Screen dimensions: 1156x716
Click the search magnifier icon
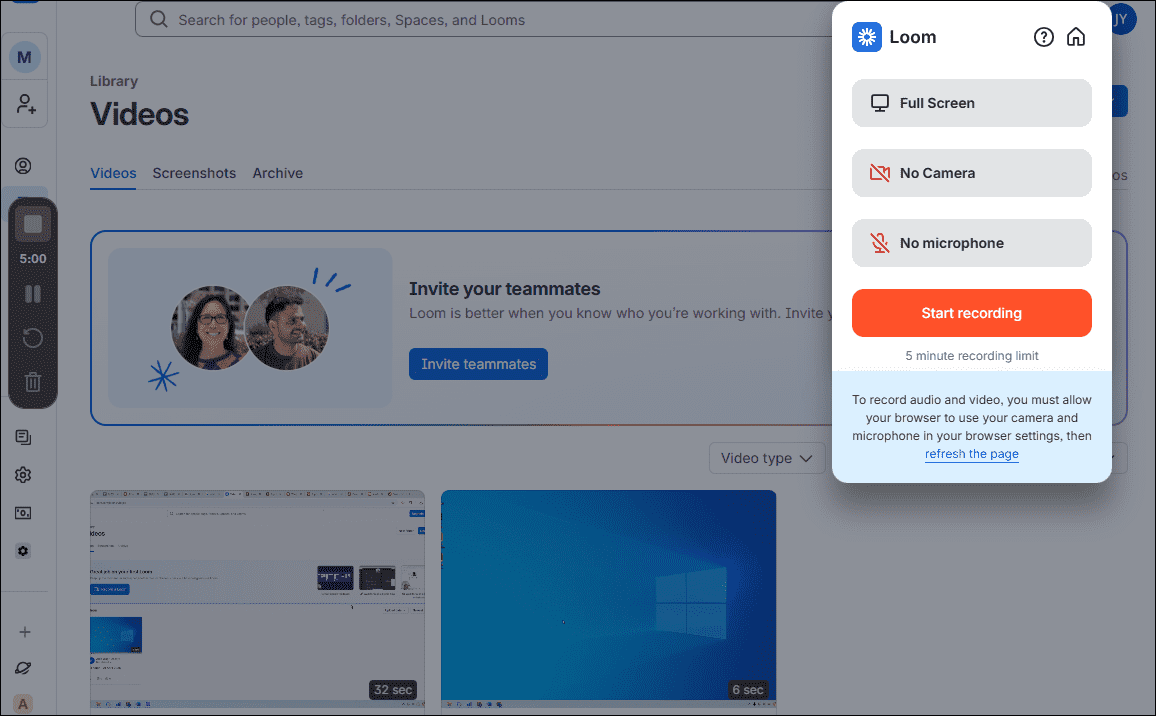click(x=159, y=19)
